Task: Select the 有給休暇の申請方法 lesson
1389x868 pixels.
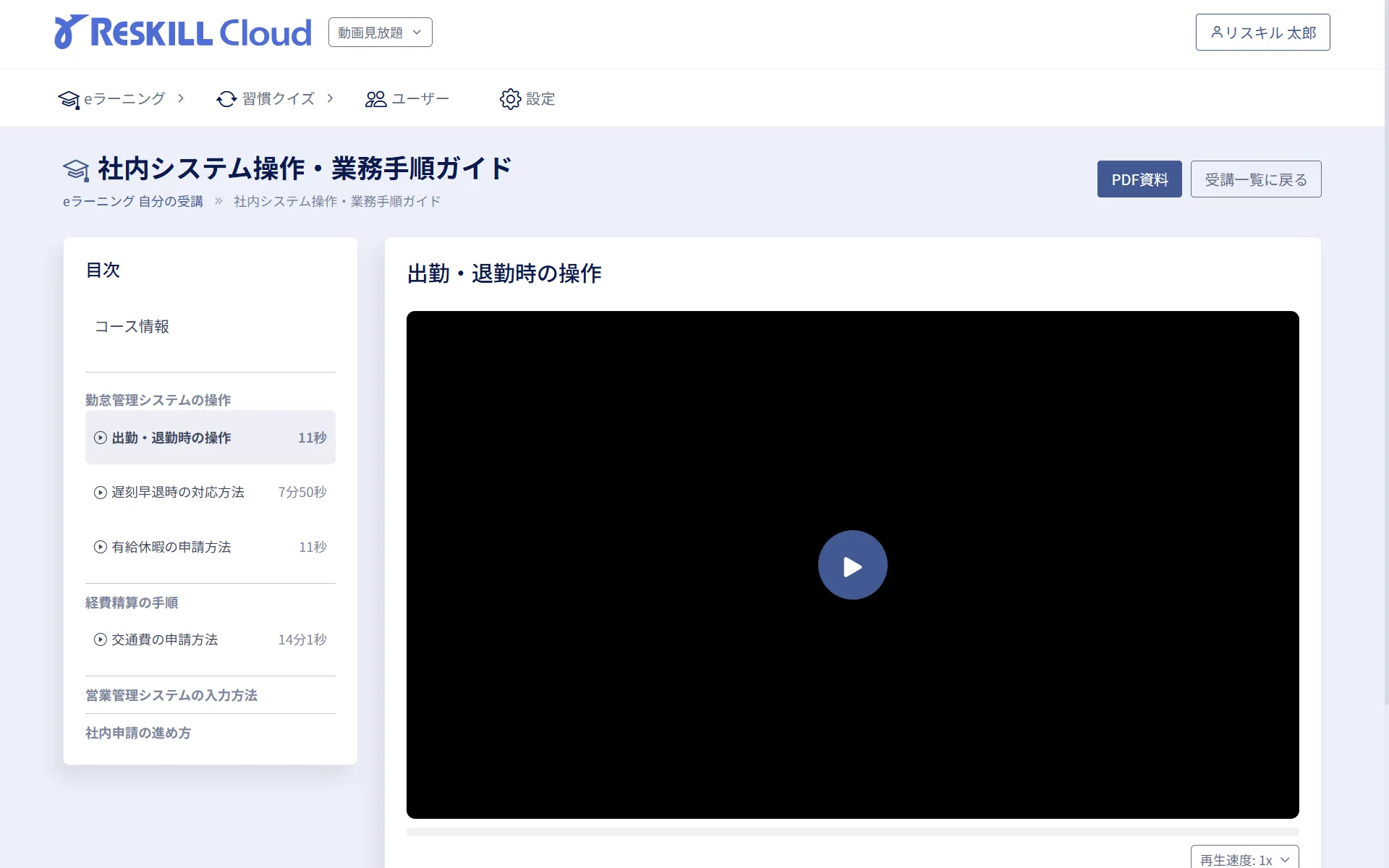Action: point(211,548)
